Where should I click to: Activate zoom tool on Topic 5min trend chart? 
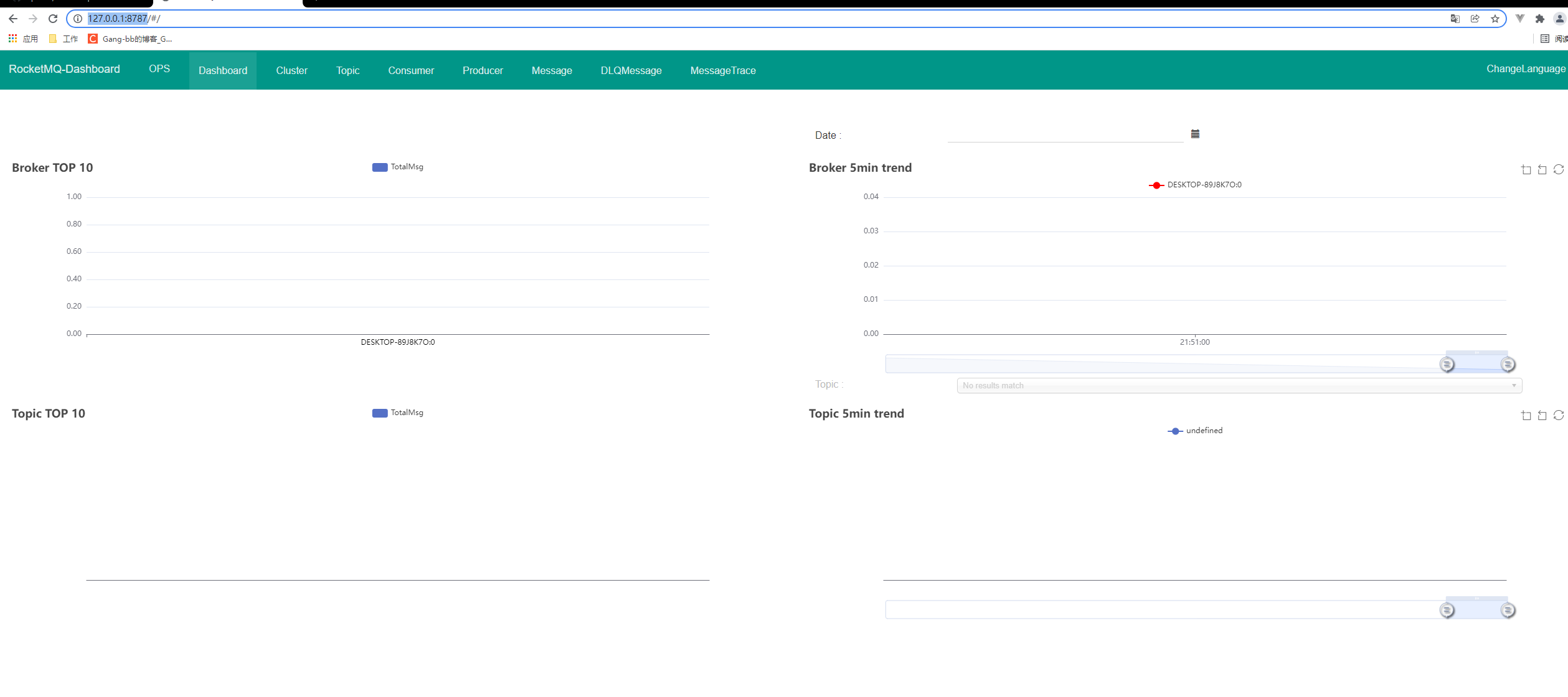pos(1526,415)
